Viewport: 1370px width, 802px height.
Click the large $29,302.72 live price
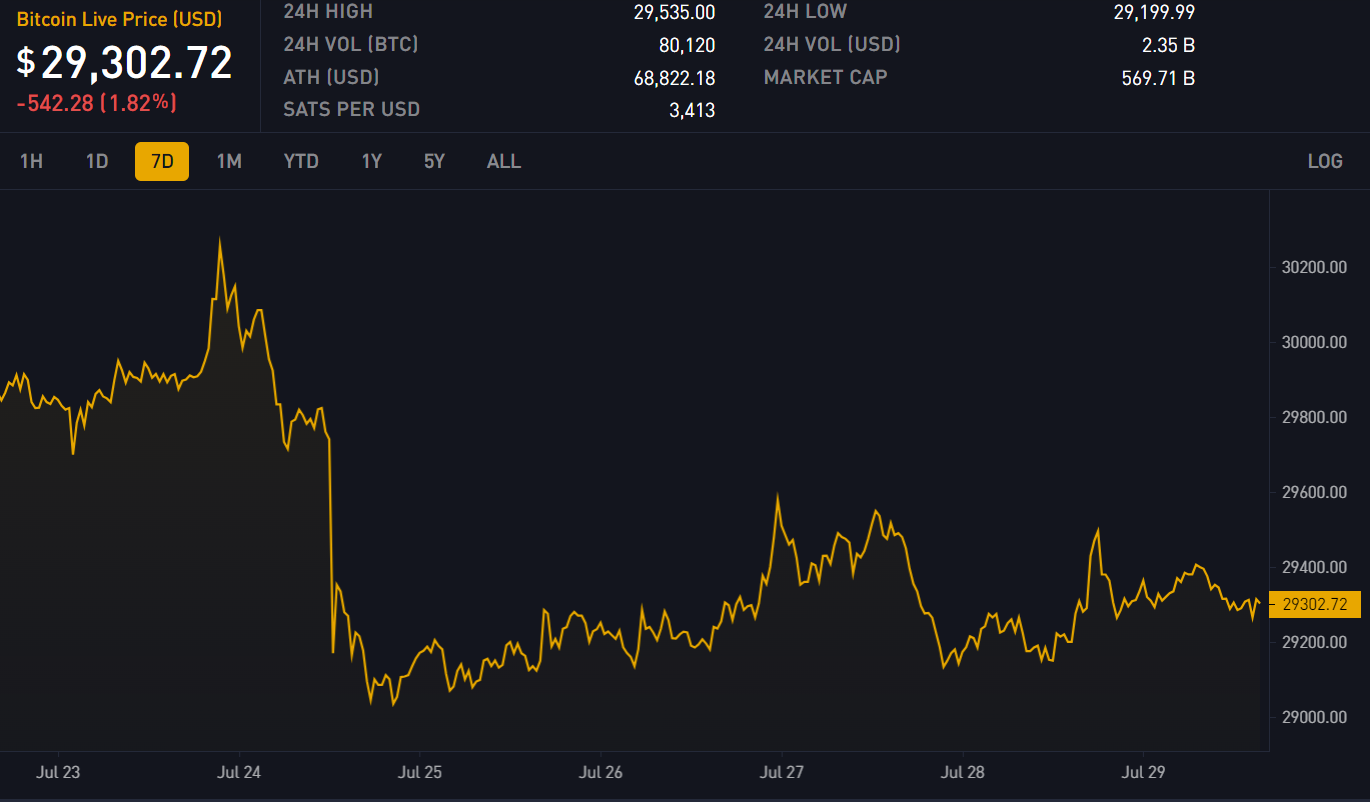(x=125, y=63)
